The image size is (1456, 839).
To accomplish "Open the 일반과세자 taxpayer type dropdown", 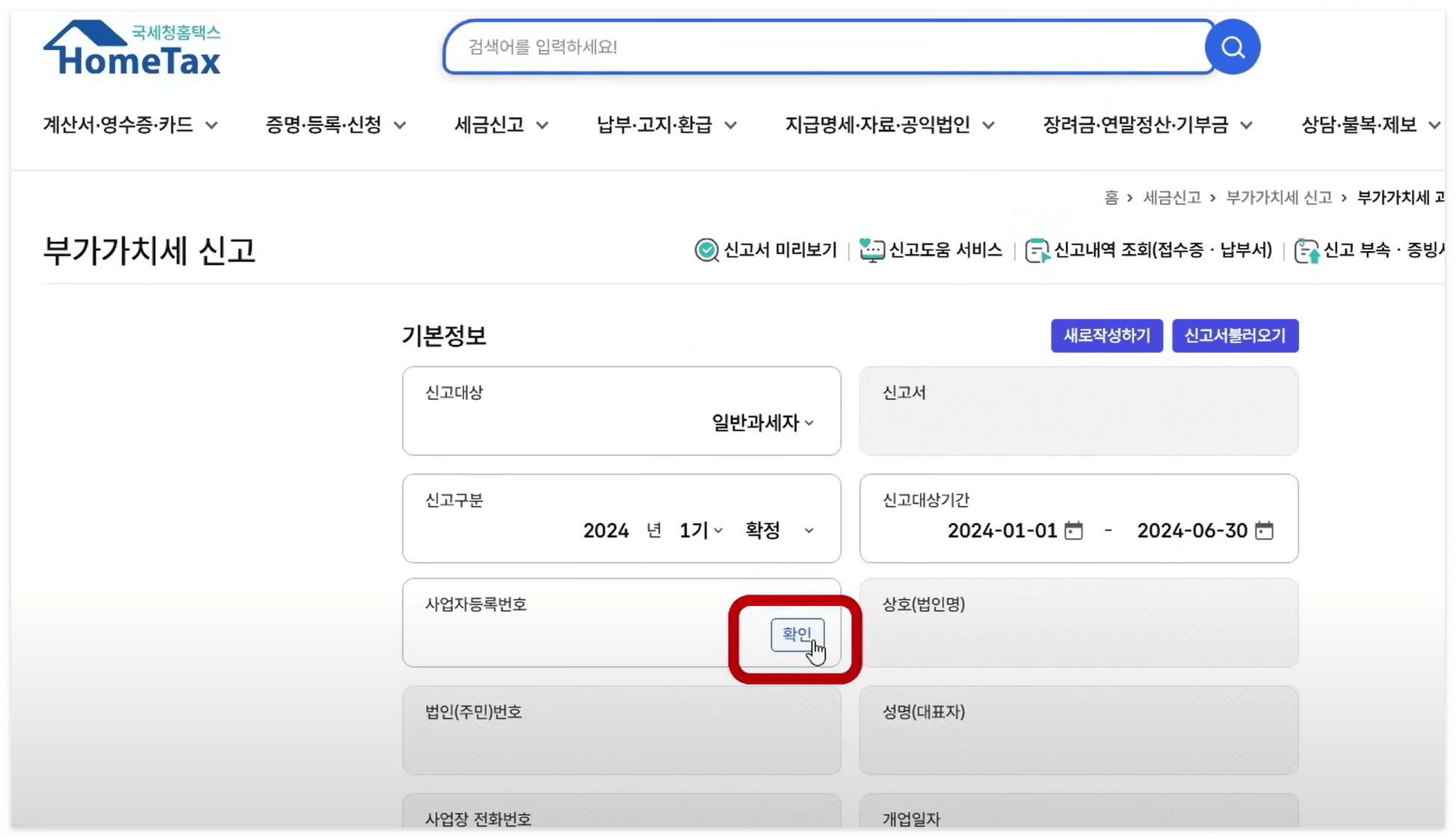I will (758, 422).
